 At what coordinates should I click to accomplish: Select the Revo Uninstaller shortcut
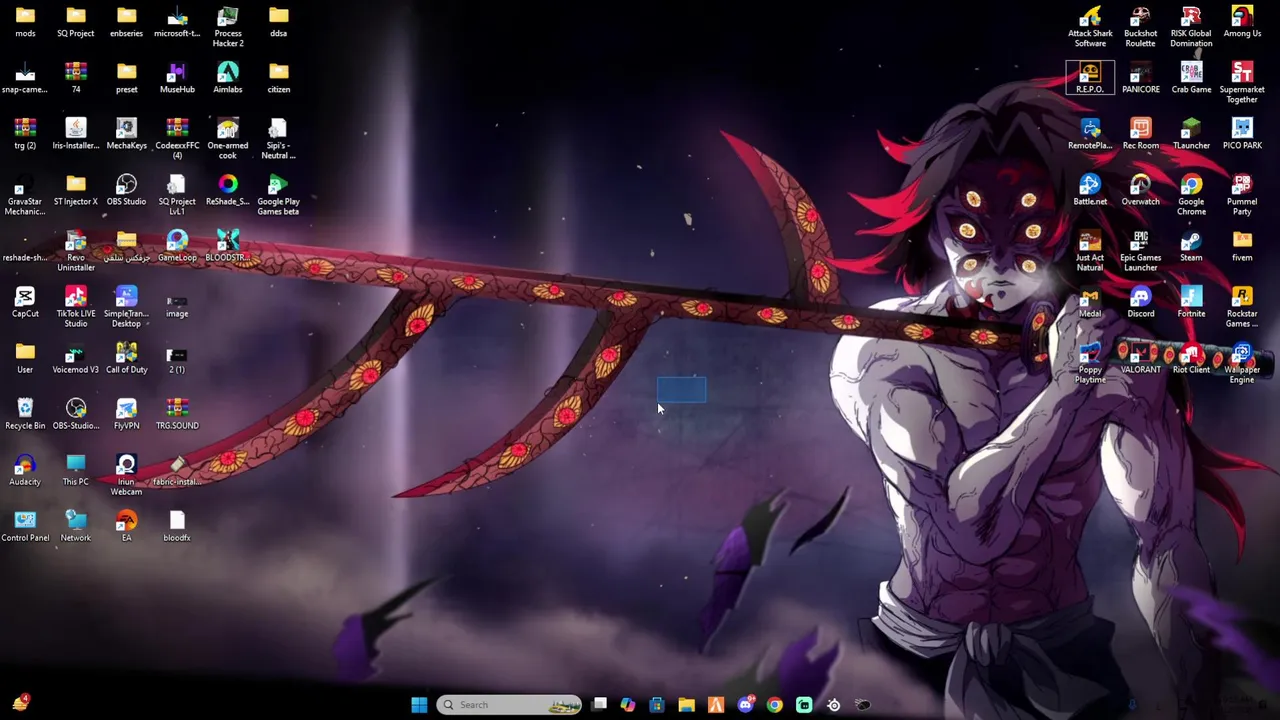coord(76,250)
